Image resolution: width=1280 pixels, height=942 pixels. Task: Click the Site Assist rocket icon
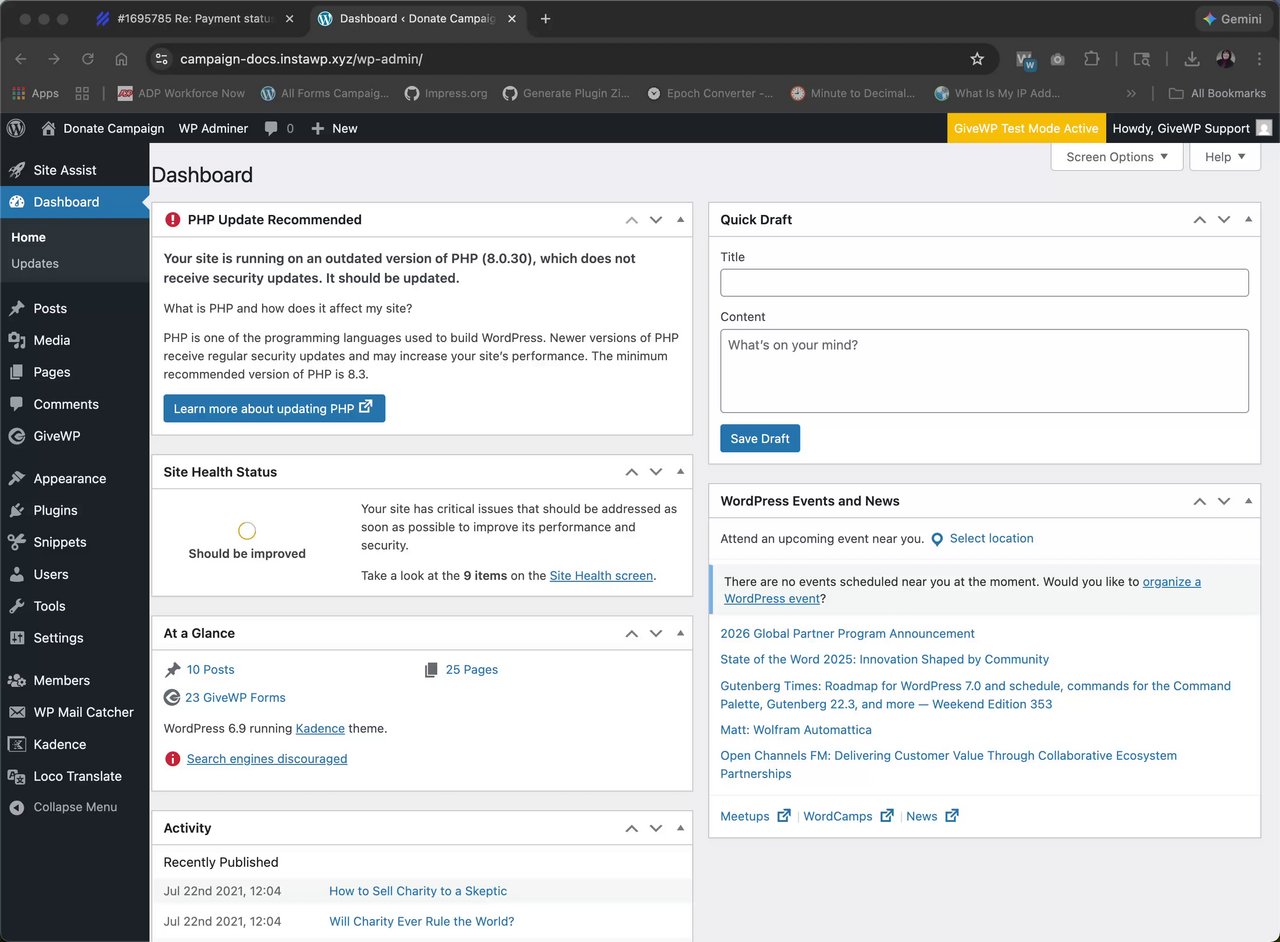[16, 170]
